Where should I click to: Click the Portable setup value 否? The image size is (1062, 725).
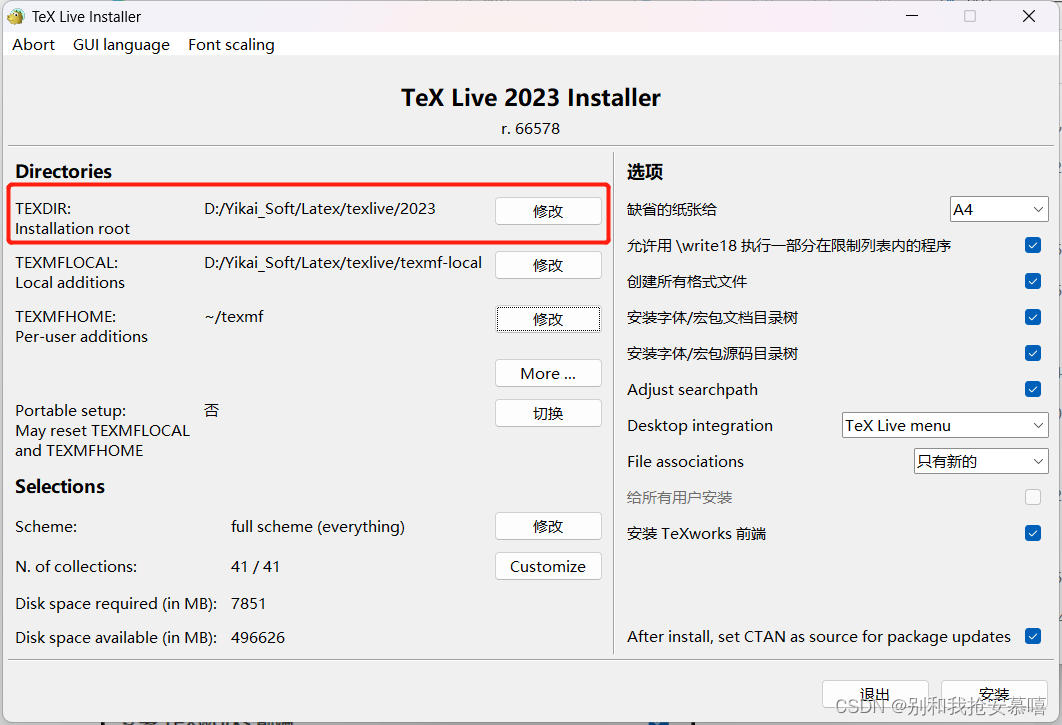click(211, 411)
